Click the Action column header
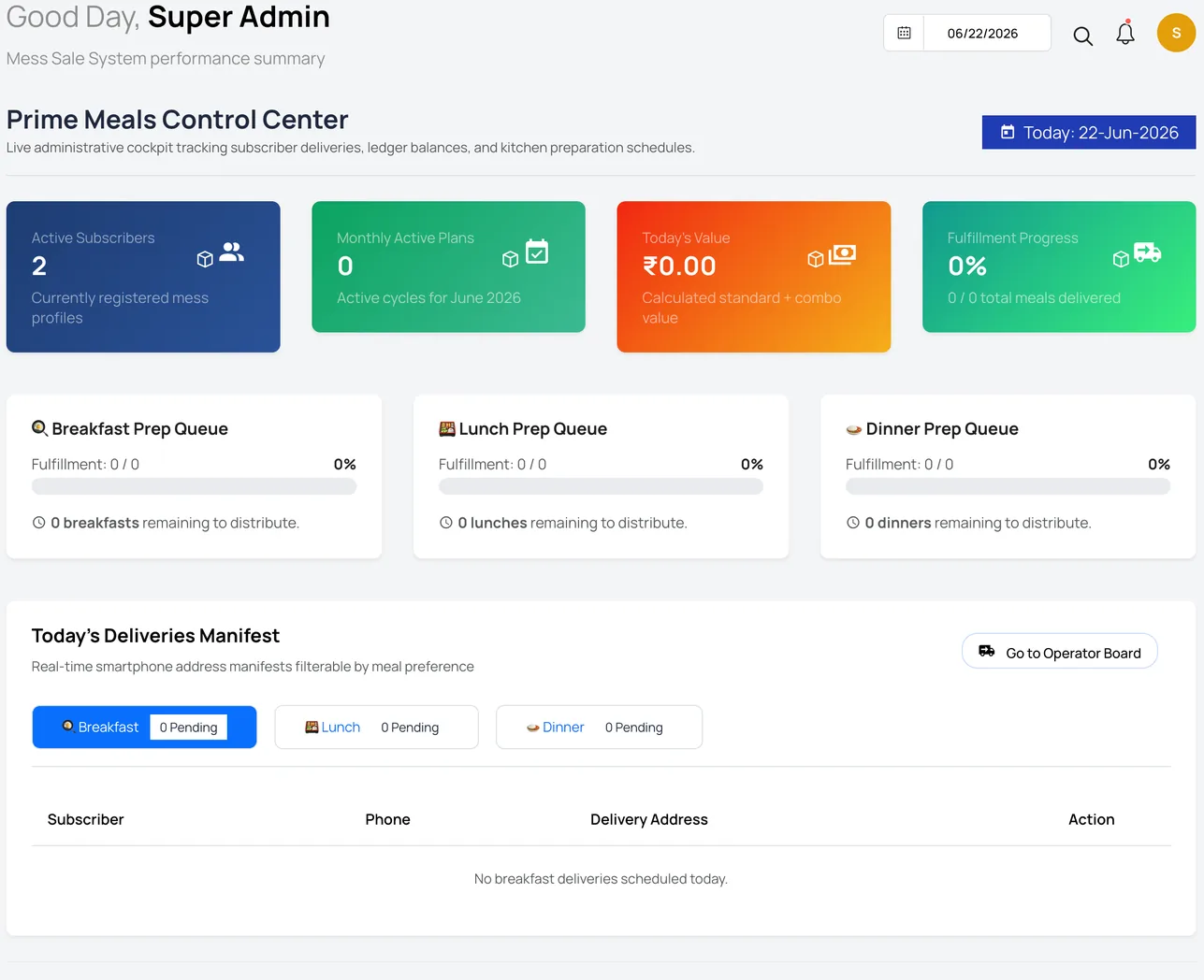The height and width of the screenshot is (980, 1204). [x=1092, y=819]
